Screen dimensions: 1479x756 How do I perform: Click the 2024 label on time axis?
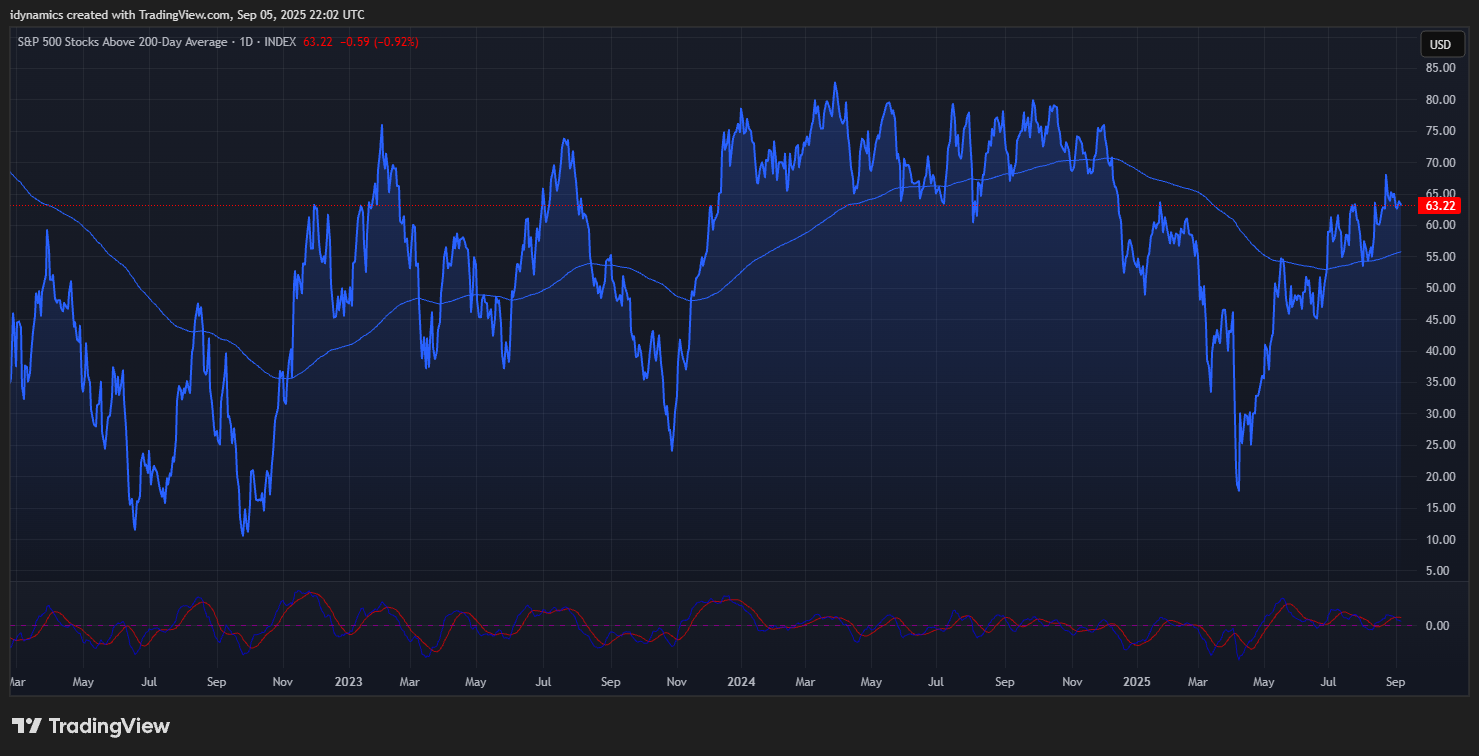741,682
